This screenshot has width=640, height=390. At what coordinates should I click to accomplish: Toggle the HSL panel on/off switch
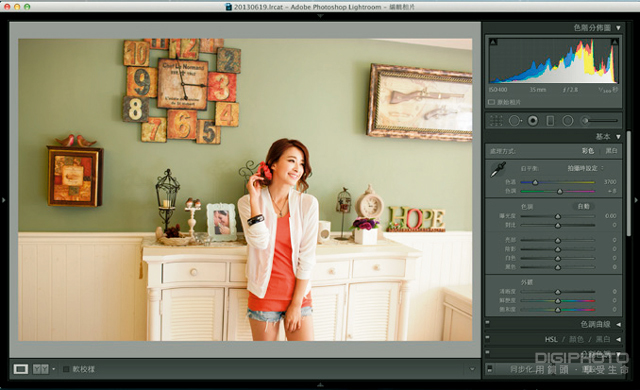click(488, 338)
